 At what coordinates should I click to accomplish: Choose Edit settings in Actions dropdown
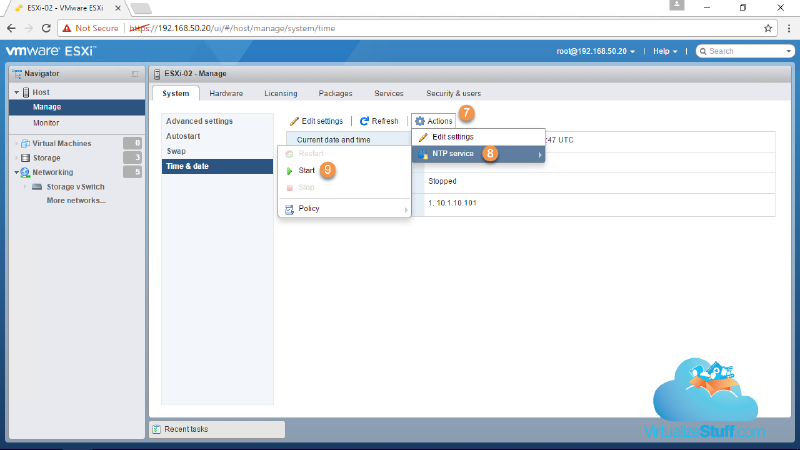click(x=479, y=137)
